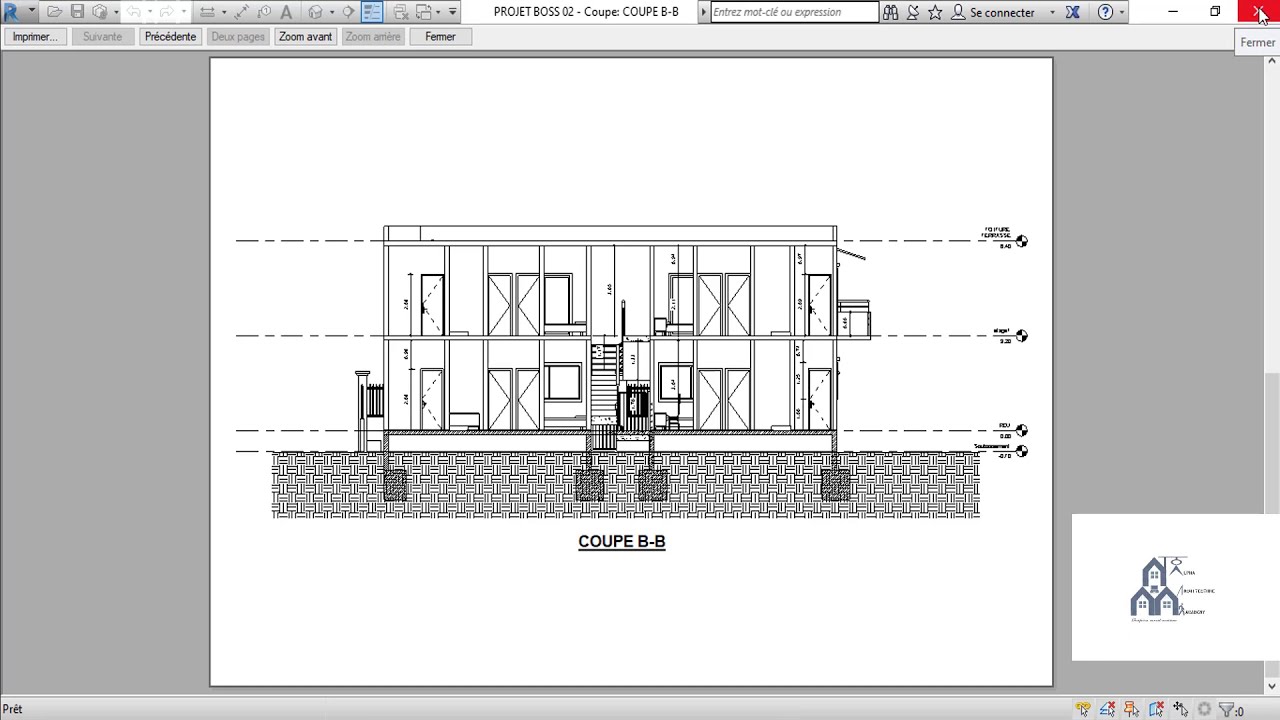The image size is (1280, 720).
Task: Activate the Zoom avant button
Action: tap(305, 36)
